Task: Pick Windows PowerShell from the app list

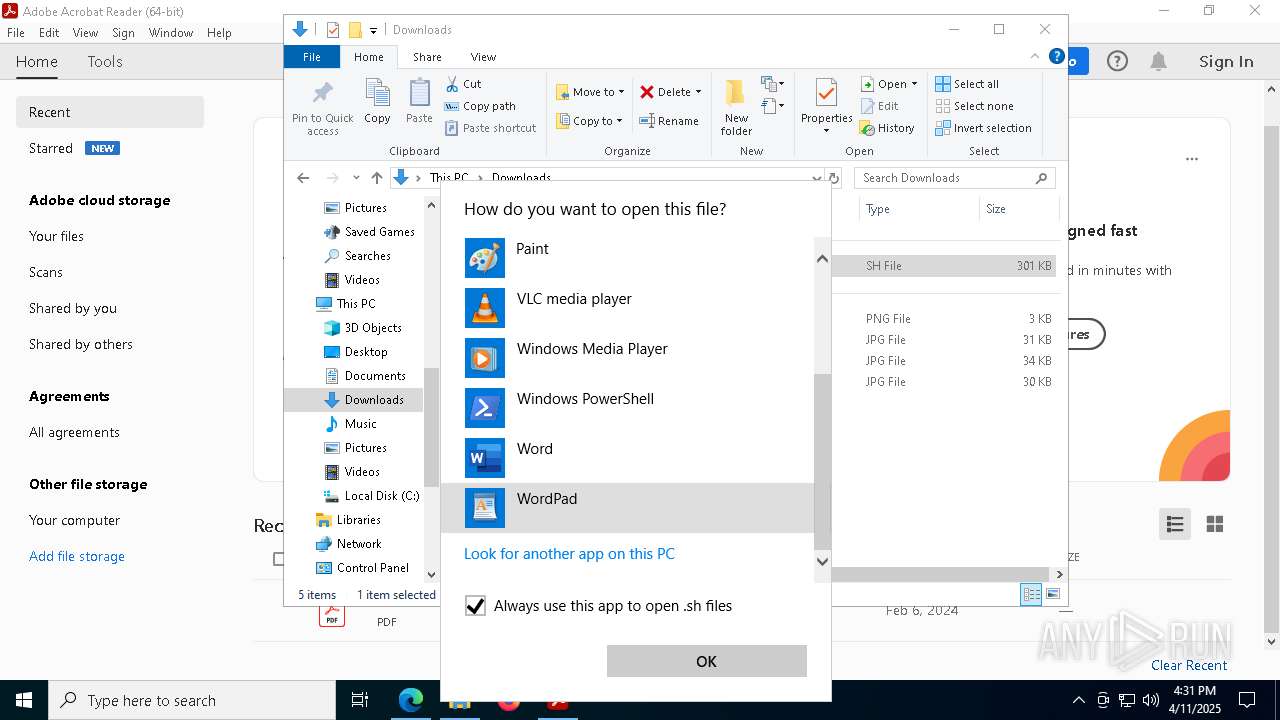Action: click(x=627, y=408)
